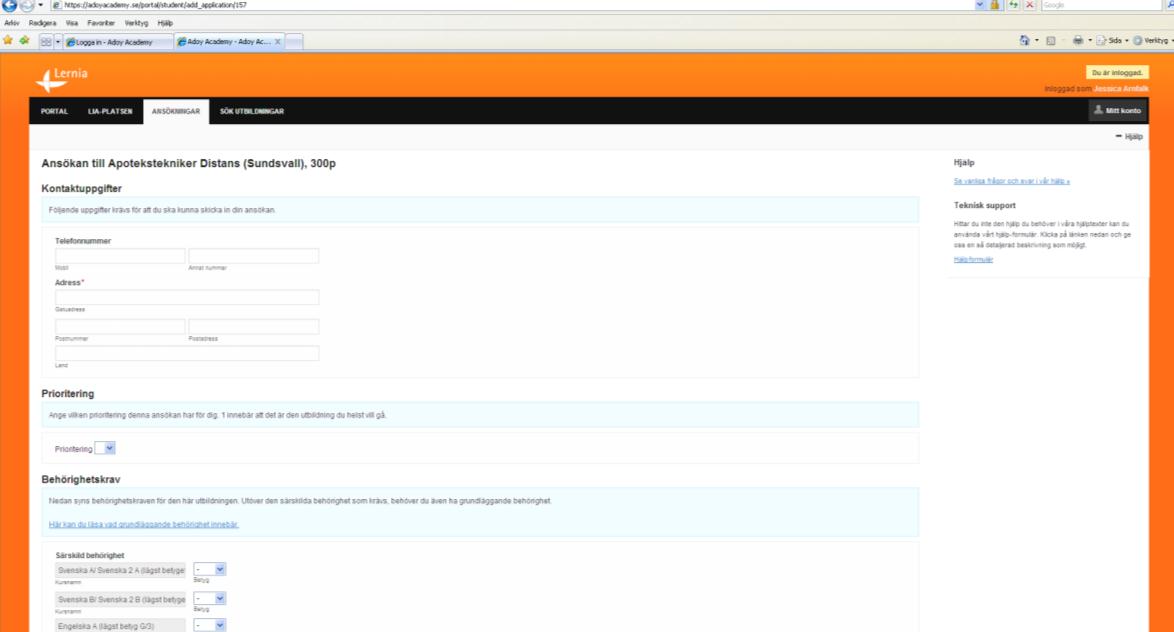Expand the tab list dropdown arrow
The image size is (1174, 632).
click(58, 42)
